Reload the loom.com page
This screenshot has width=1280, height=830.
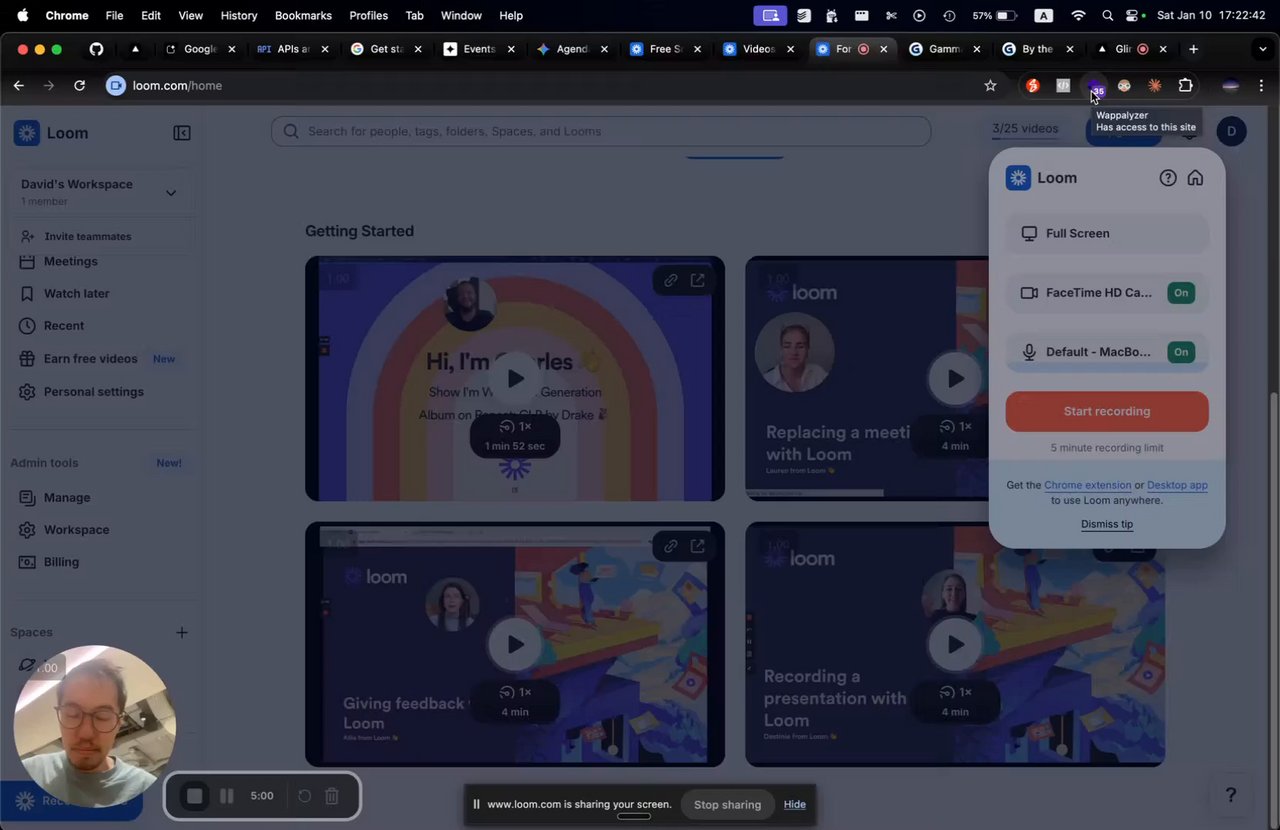(79, 86)
